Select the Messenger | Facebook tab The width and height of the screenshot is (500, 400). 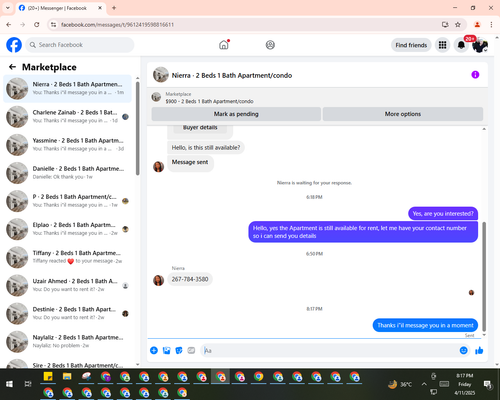(x=57, y=8)
